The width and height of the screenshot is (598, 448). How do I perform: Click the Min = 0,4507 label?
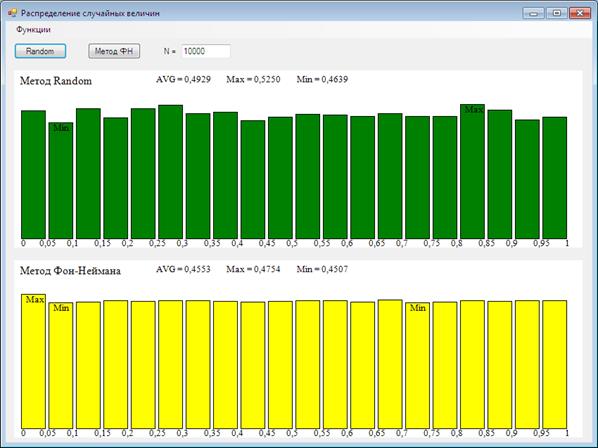point(322,269)
